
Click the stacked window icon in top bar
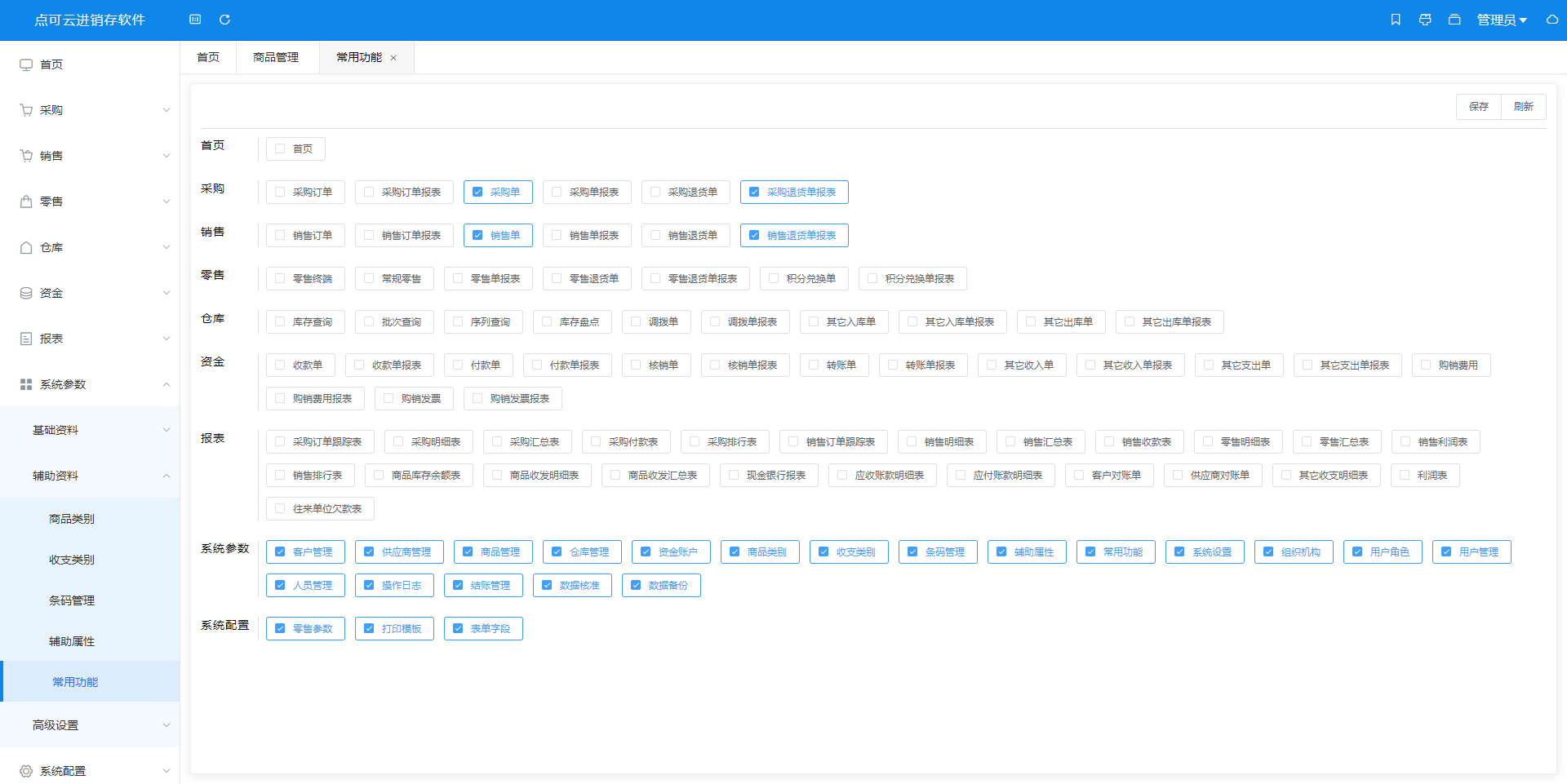tap(1454, 20)
